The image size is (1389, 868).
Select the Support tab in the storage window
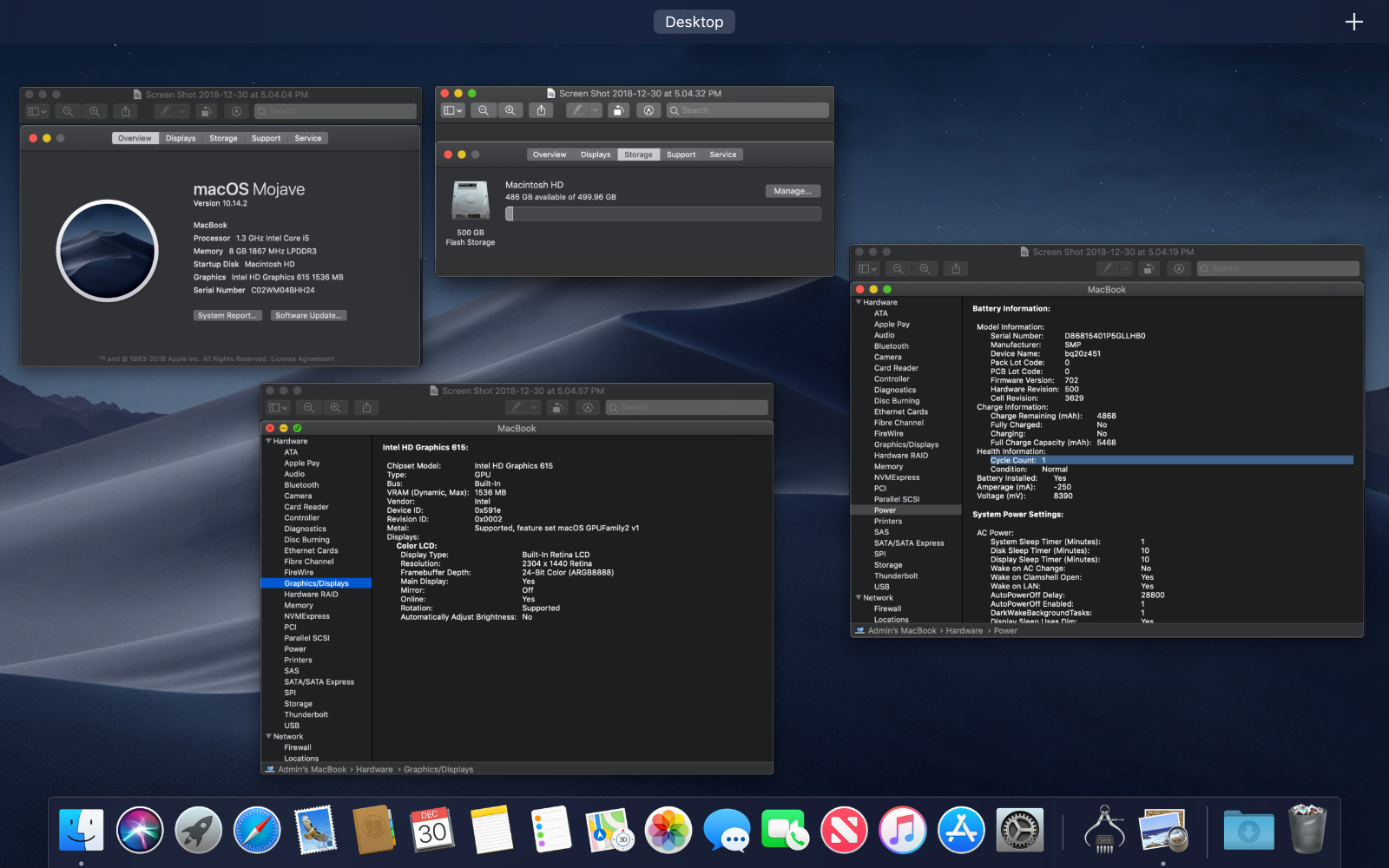coord(681,155)
